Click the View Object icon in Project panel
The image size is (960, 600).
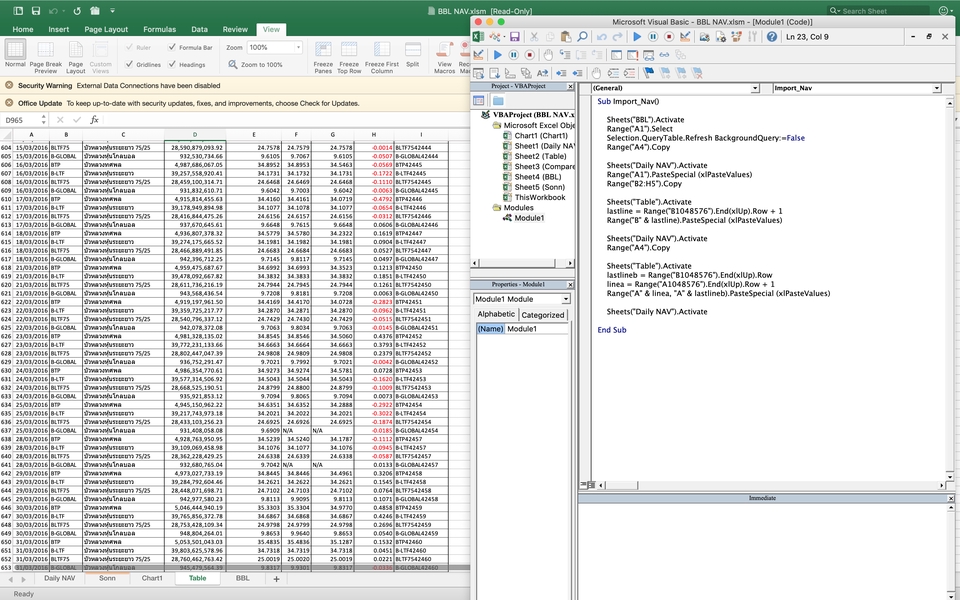coord(479,100)
